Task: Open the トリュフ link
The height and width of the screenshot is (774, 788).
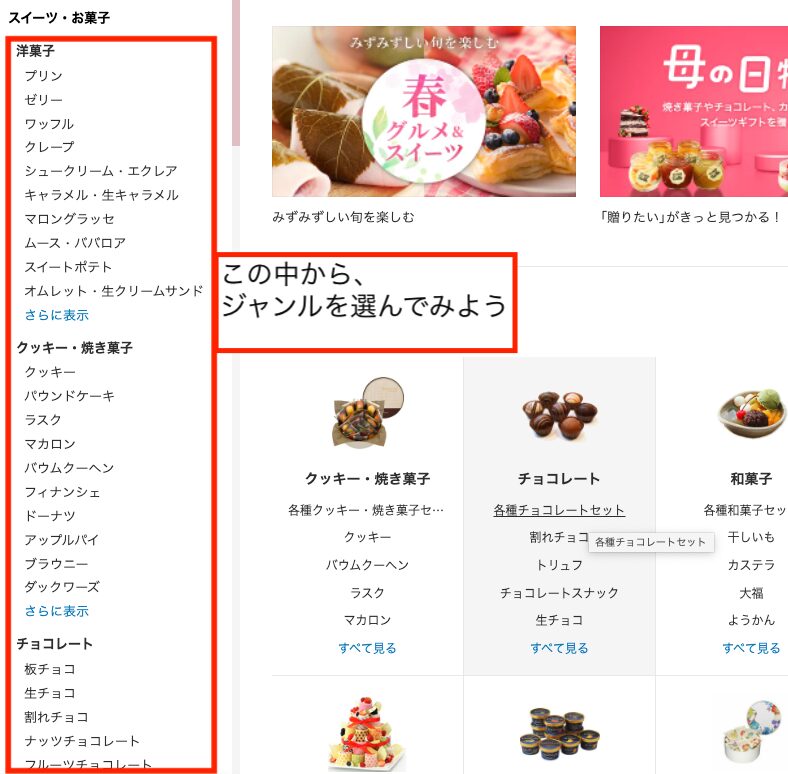Action: pos(559,565)
